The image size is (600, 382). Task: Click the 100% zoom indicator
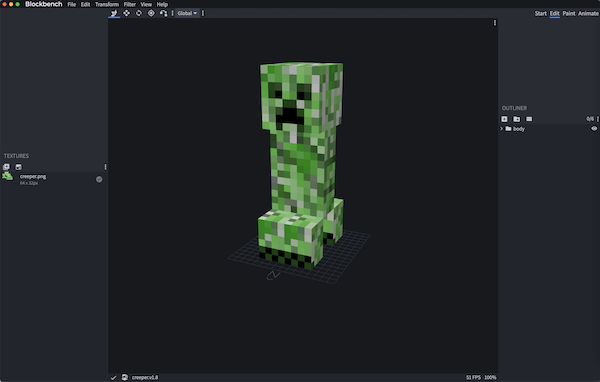[490, 377]
